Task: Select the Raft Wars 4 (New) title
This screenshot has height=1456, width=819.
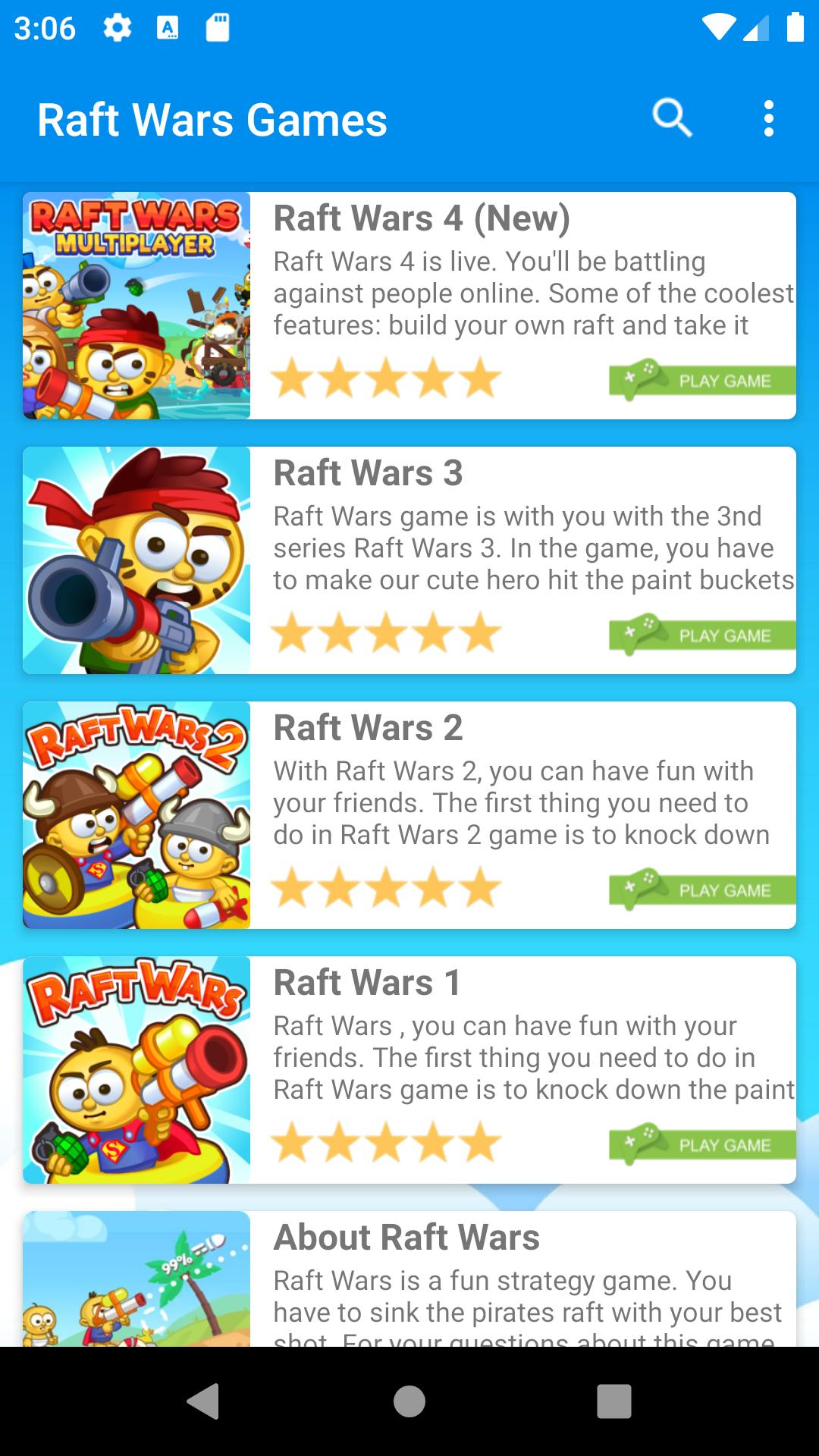Action: click(x=422, y=218)
